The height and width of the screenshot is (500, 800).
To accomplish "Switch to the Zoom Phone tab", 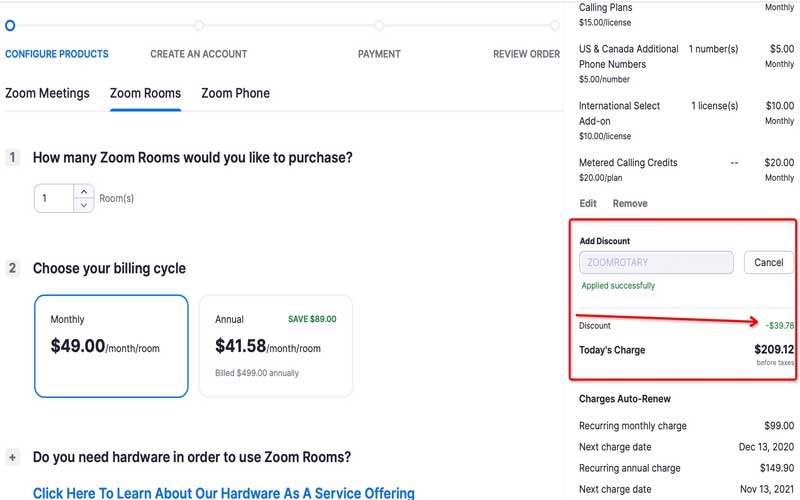I will [x=235, y=93].
